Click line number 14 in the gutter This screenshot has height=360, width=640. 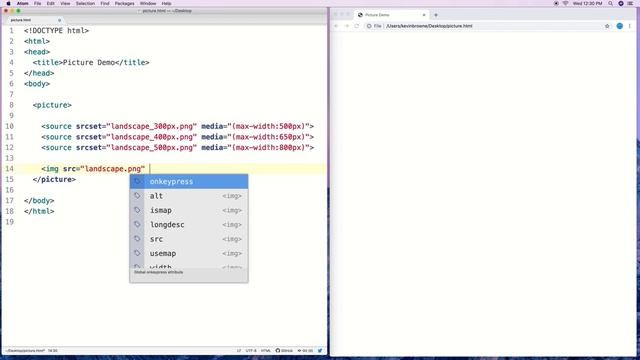[9, 169]
